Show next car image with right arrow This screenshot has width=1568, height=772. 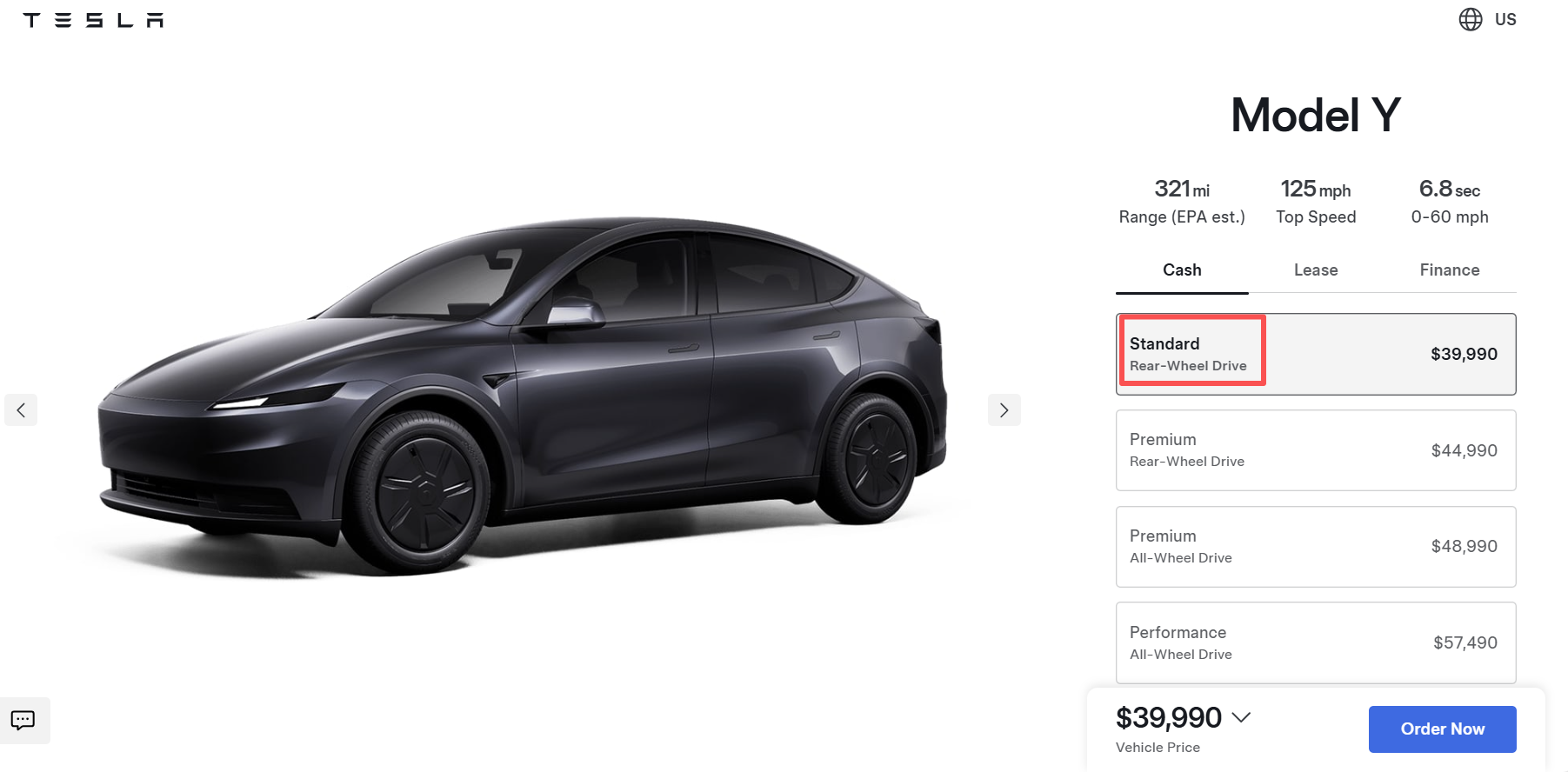pyautogui.click(x=1004, y=409)
